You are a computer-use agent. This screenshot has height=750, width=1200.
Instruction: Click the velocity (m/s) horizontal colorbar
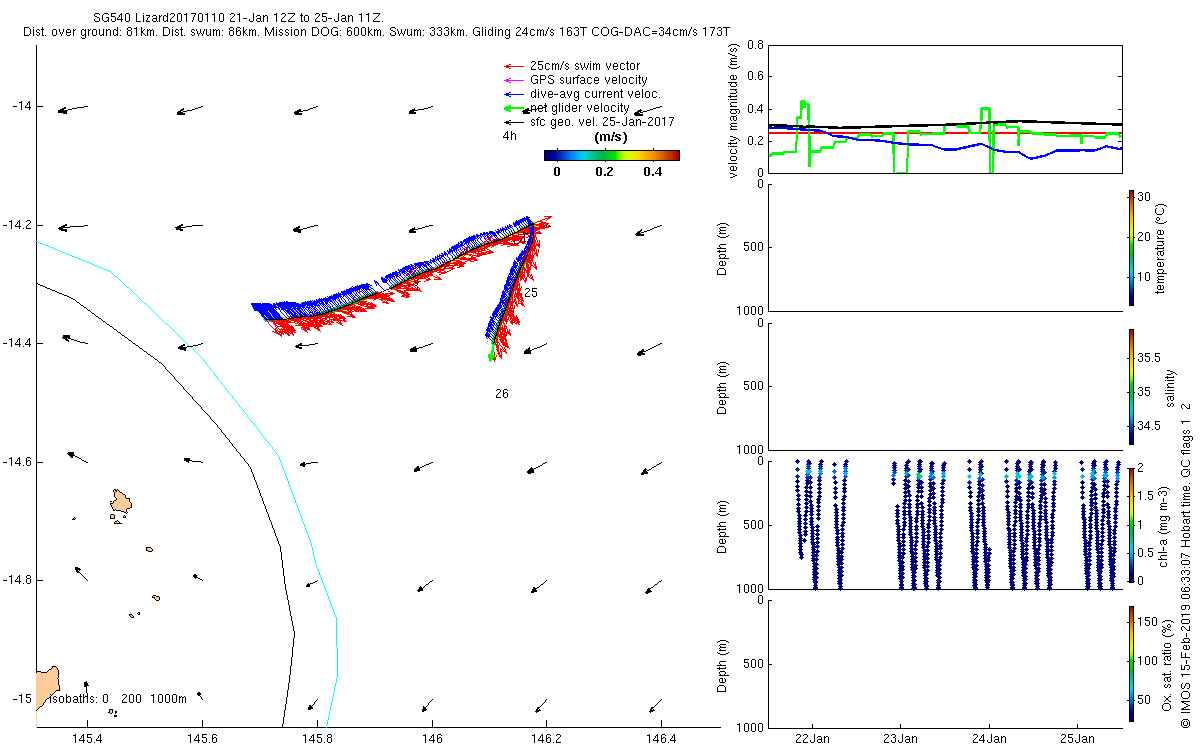pyautogui.click(x=611, y=155)
